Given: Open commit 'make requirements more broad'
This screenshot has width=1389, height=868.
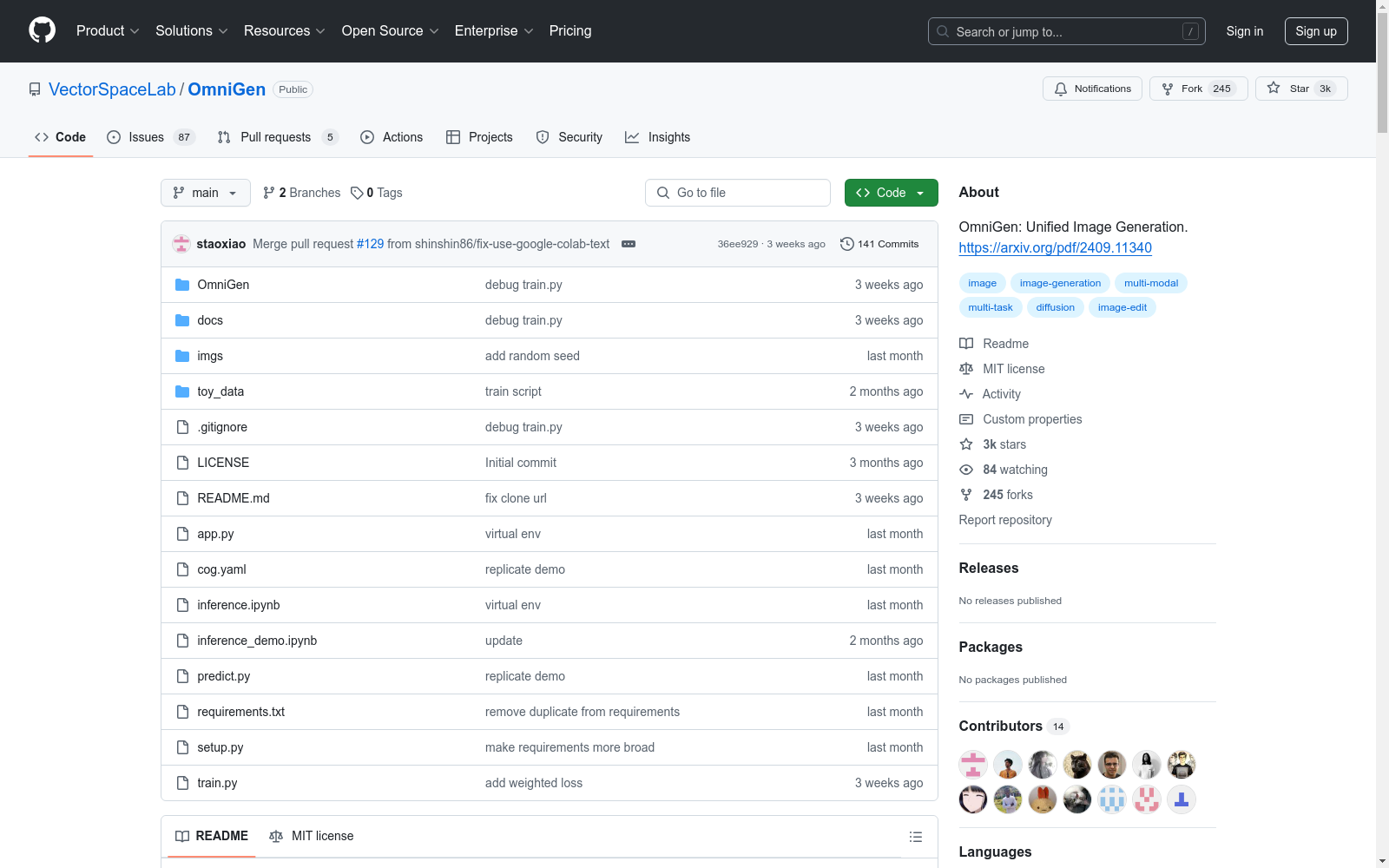Looking at the screenshot, I should click(569, 747).
